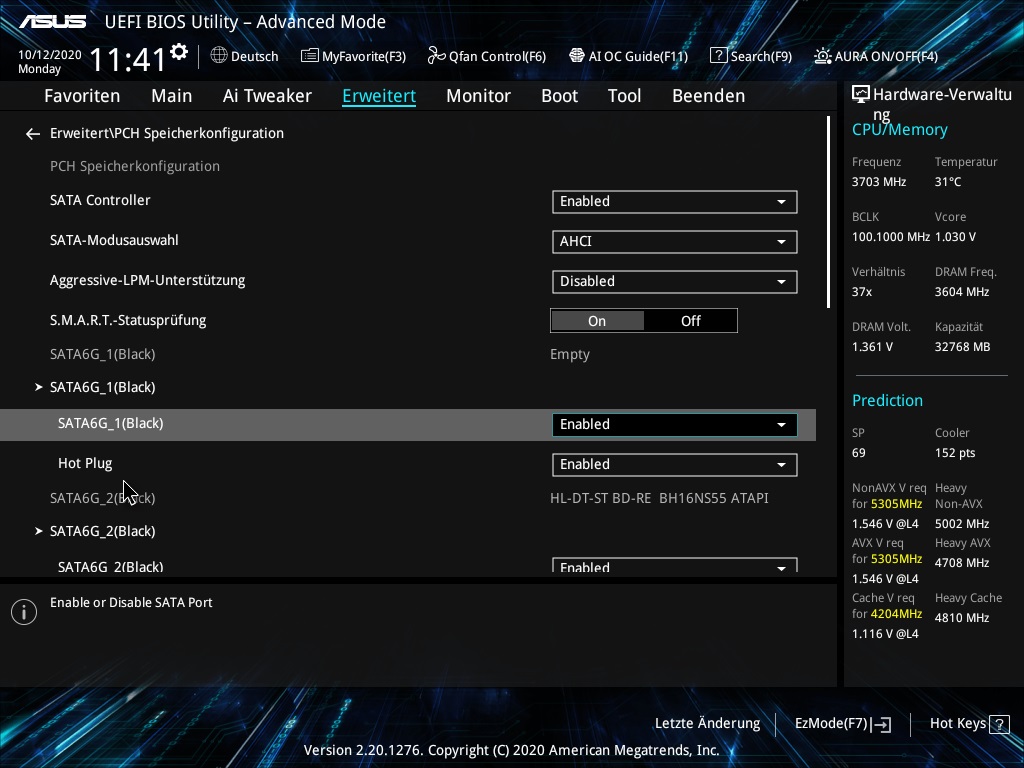The image size is (1024, 768).
Task: Open the SATA Controller dropdown
Action: click(675, 202)
